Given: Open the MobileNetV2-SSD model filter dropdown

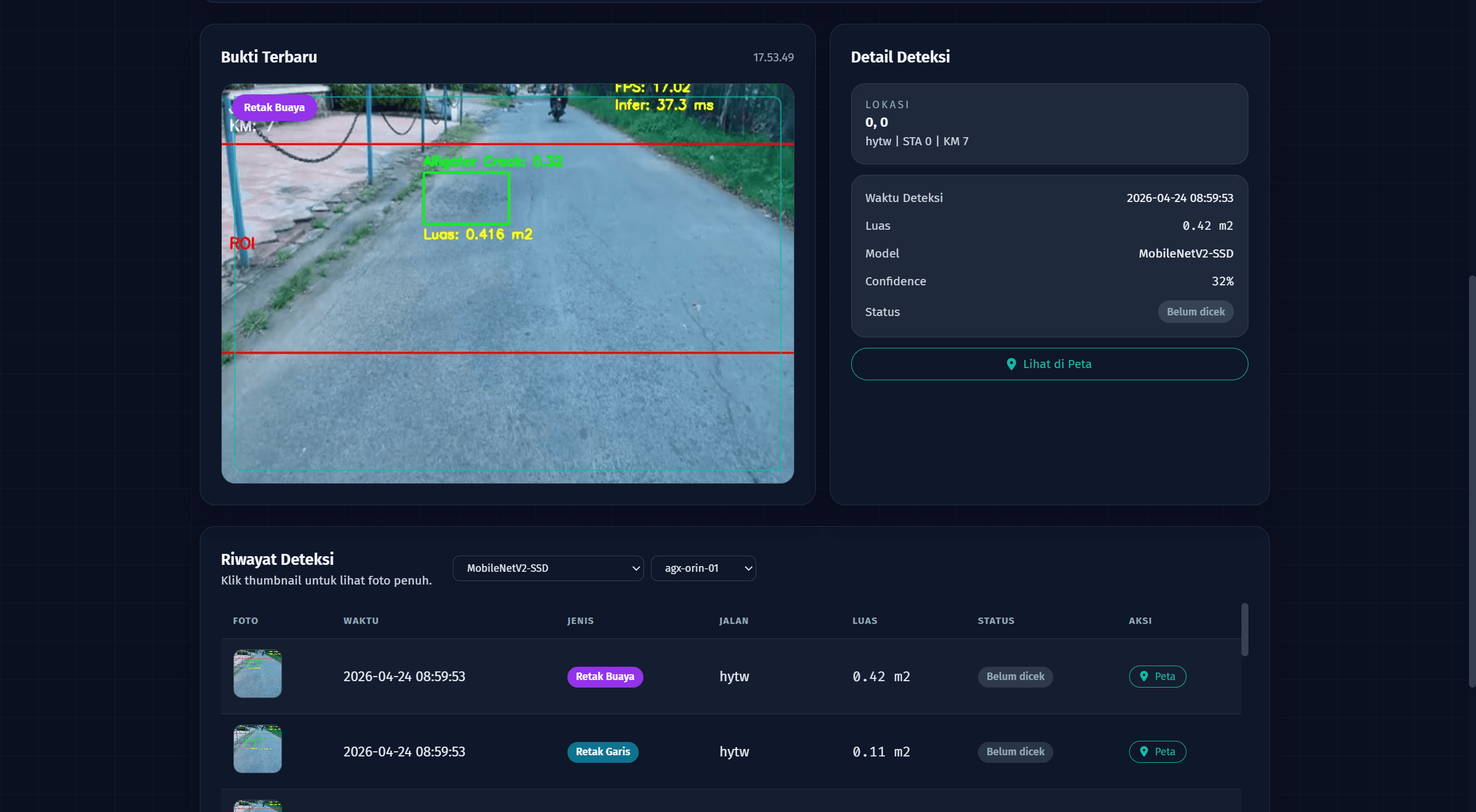Looking at the screenshot, I should 548,568.
